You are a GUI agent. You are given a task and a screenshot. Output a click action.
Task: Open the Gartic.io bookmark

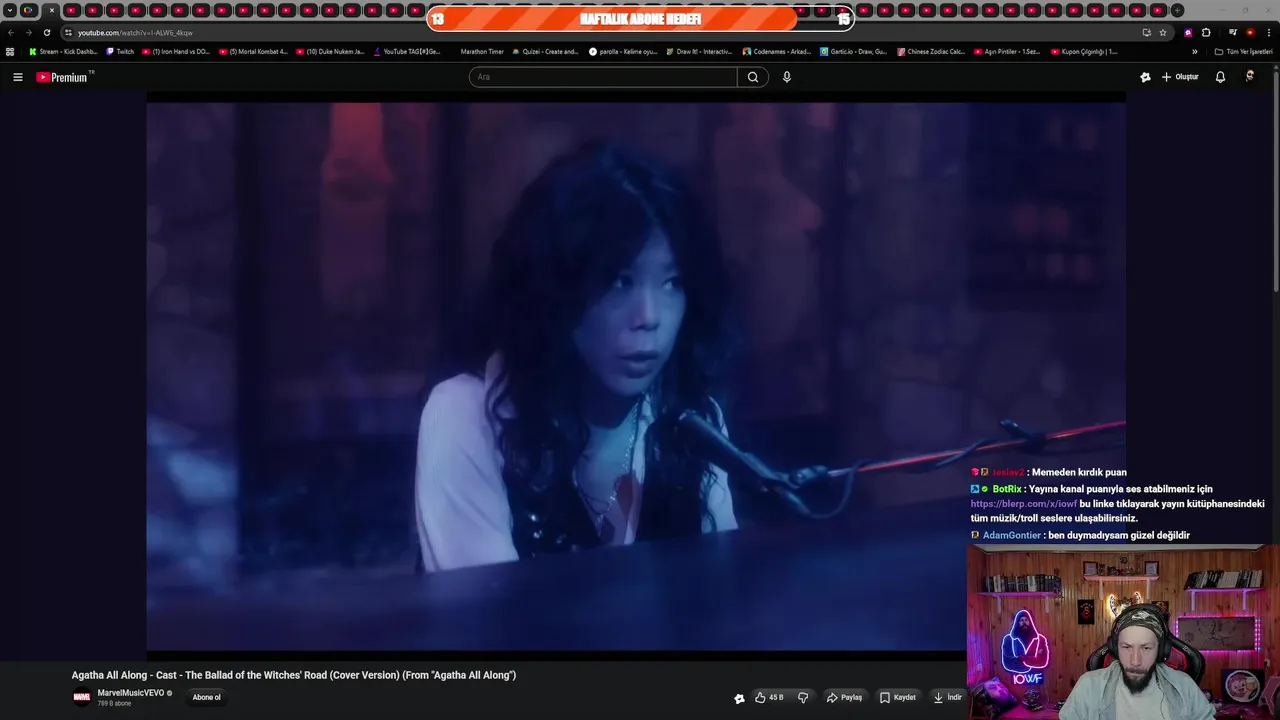coord(853,51)
